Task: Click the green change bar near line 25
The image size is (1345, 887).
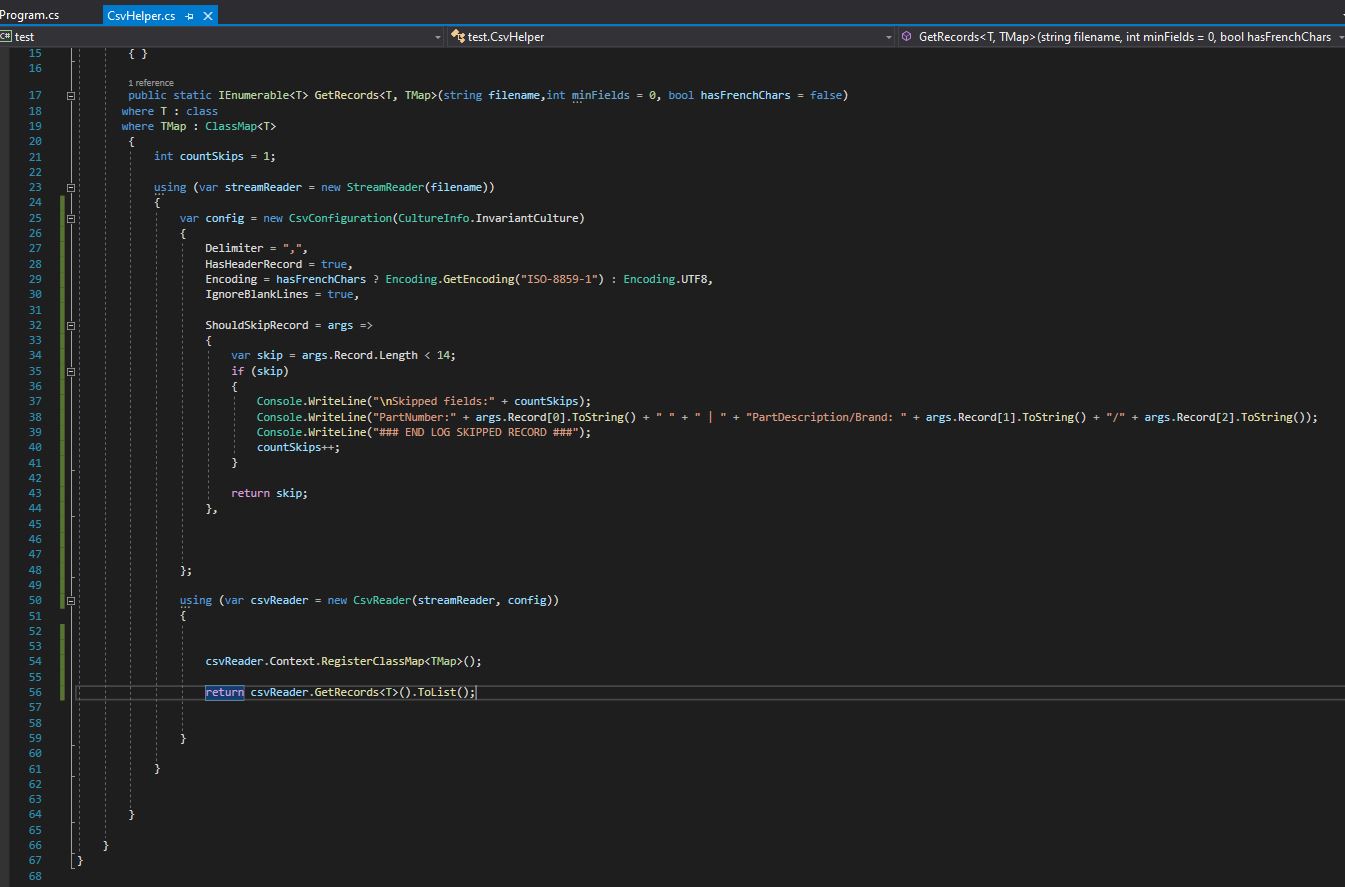Action: pyautogui.click(x=60, y=218)
